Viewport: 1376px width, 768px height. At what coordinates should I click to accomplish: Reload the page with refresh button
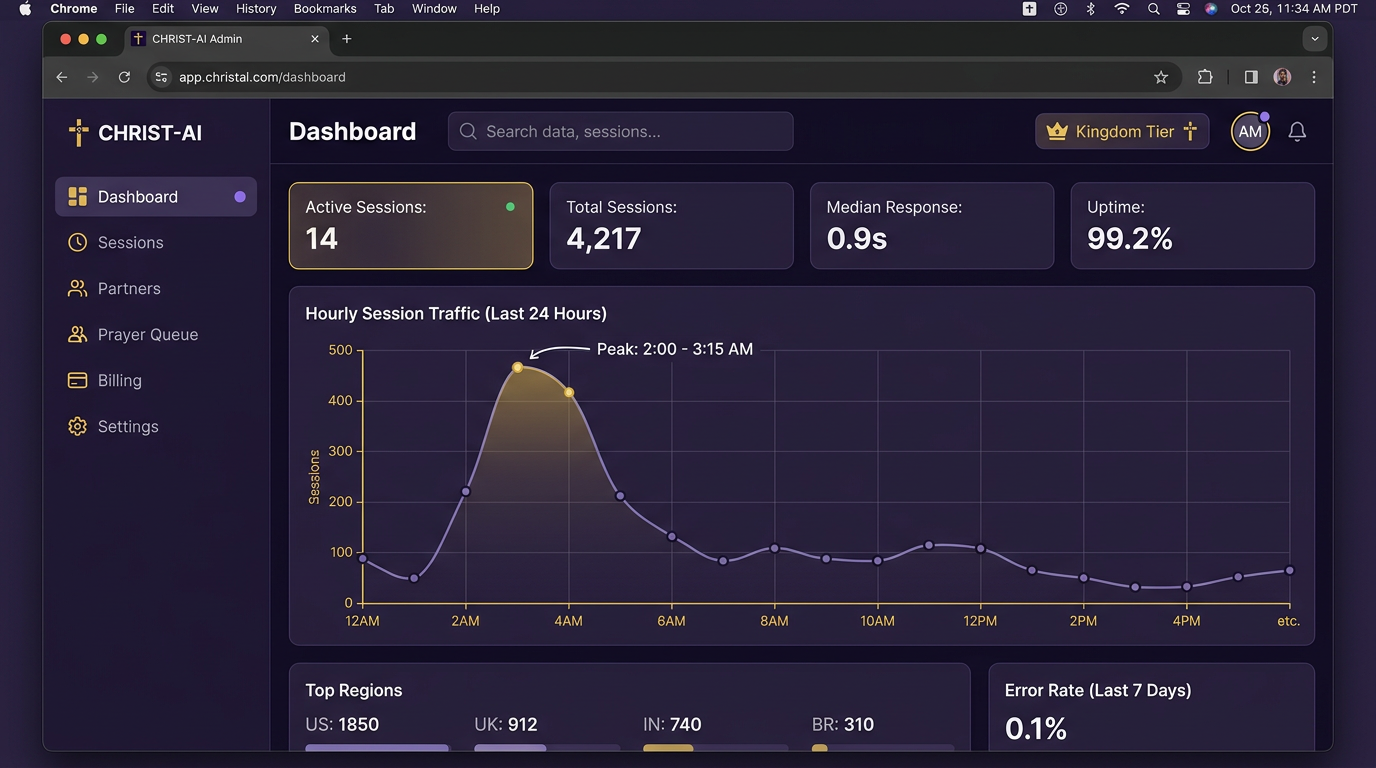click(124, 77)
